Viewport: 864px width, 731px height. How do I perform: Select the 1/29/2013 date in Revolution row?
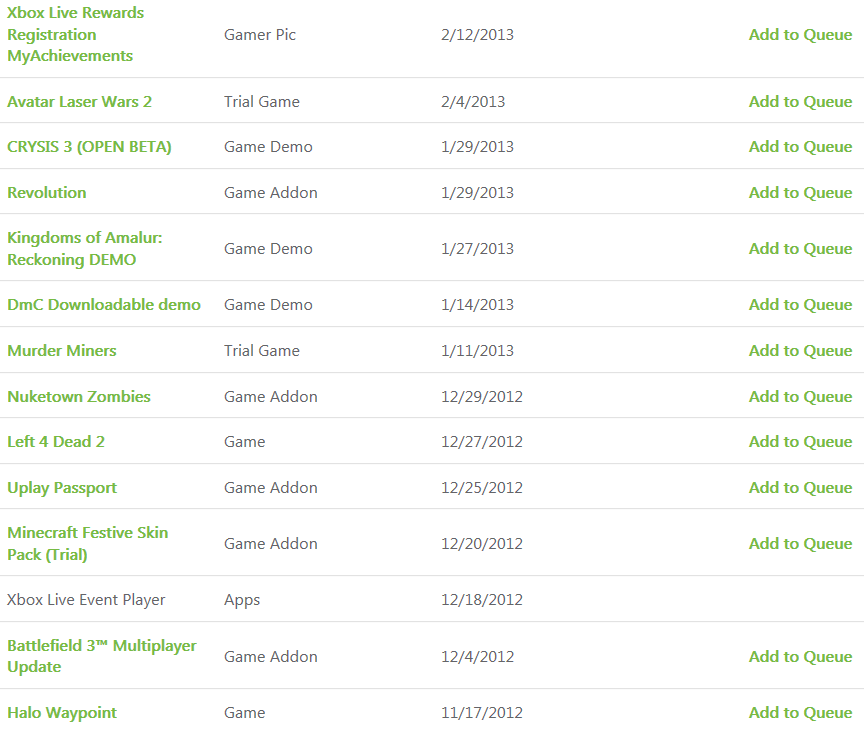(x=477, y=193)
